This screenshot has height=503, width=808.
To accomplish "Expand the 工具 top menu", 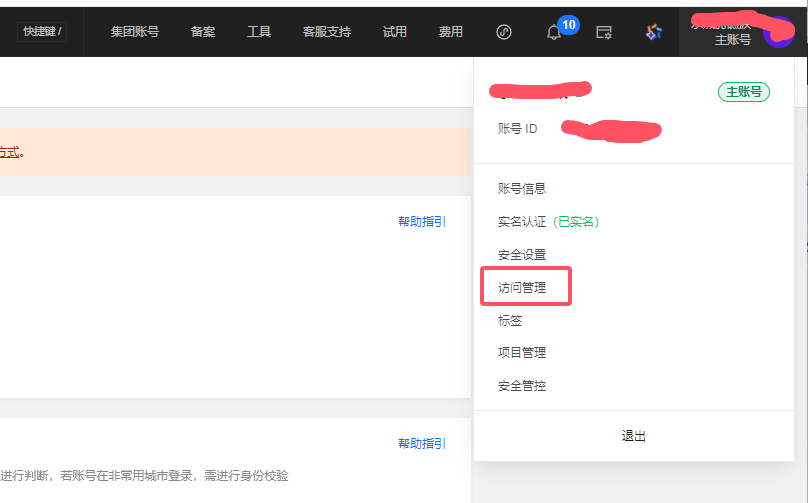I will point(259,32).
